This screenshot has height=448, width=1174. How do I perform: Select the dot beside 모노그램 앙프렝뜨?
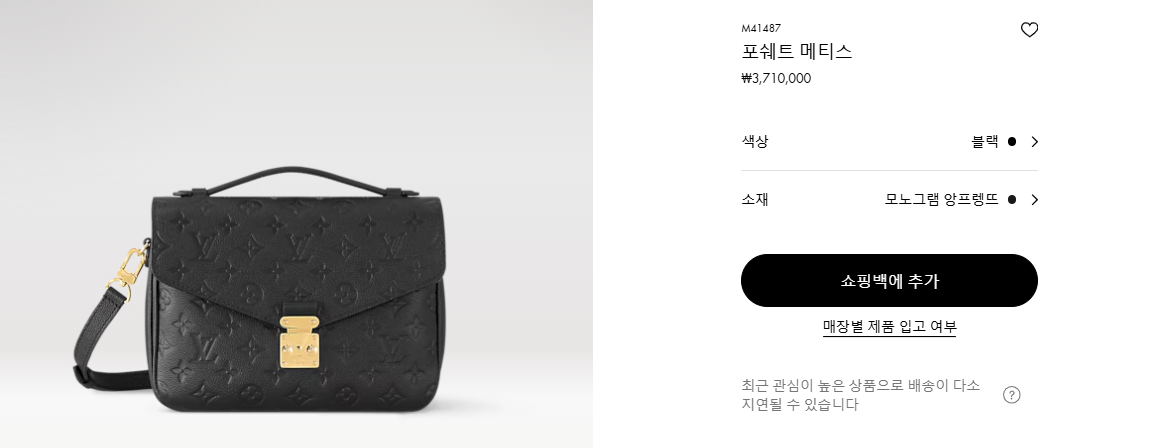tap(1012, 199)
